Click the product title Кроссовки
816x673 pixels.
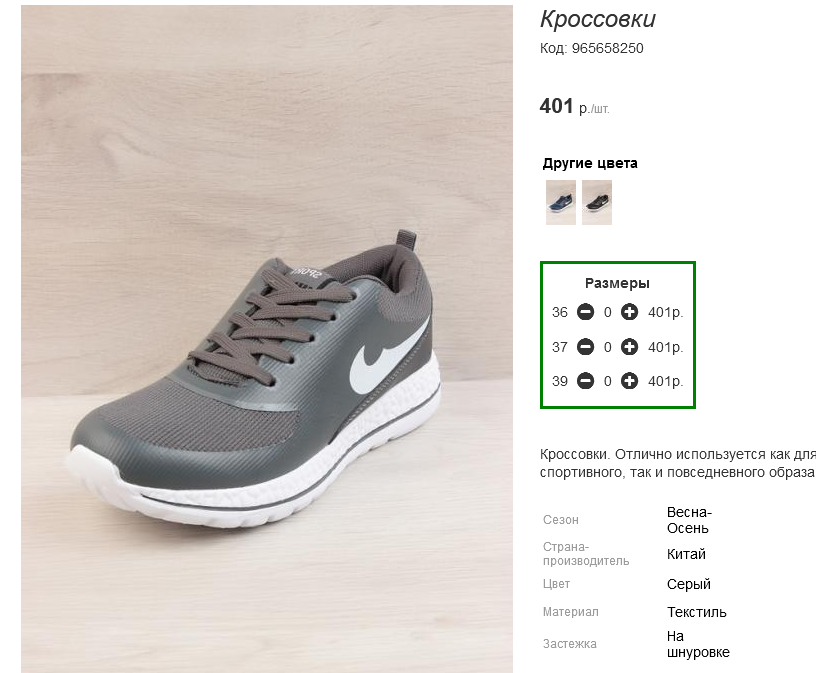point(598,19)
